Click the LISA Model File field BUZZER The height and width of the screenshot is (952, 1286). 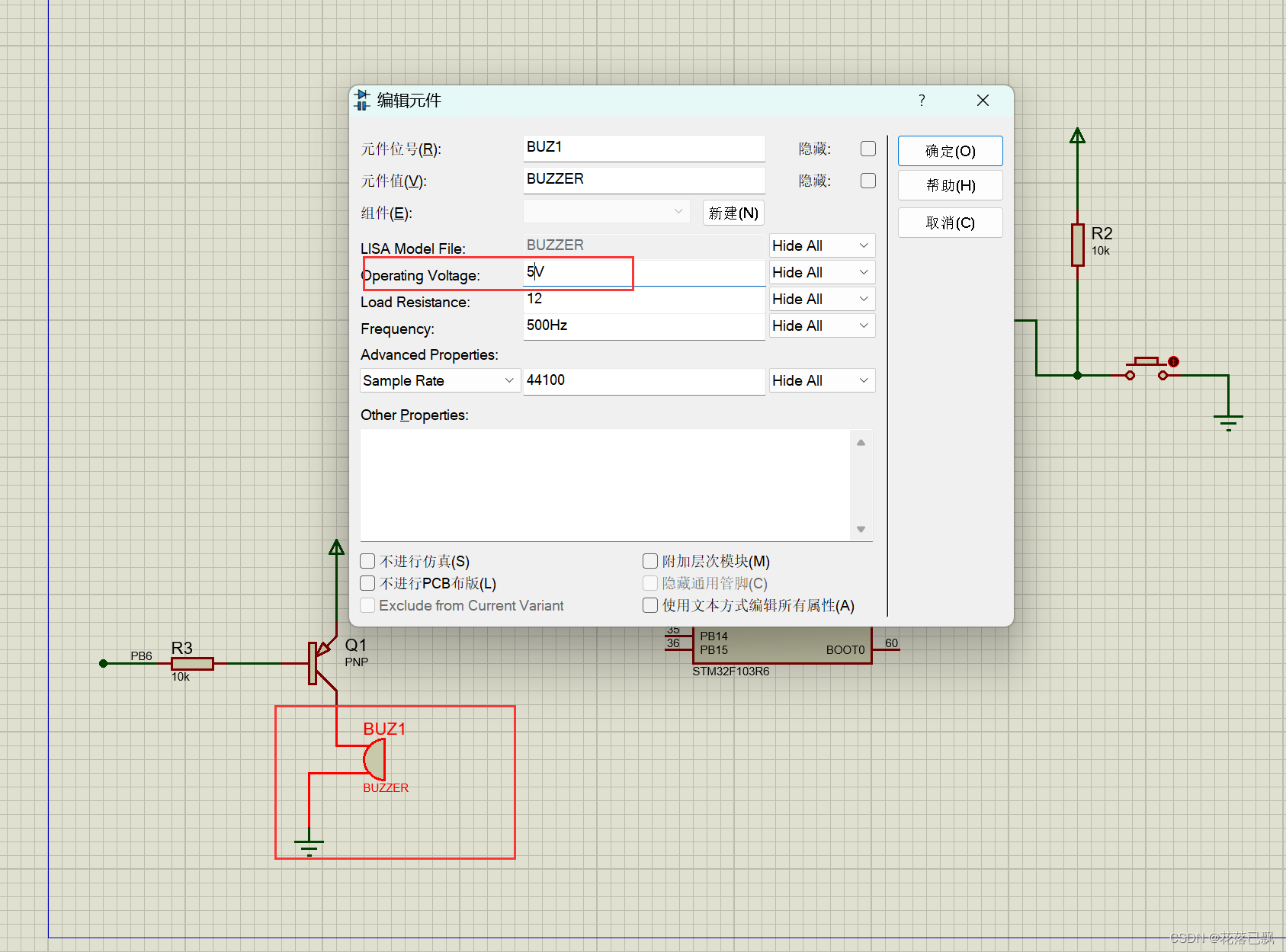(x=643, y=245)
